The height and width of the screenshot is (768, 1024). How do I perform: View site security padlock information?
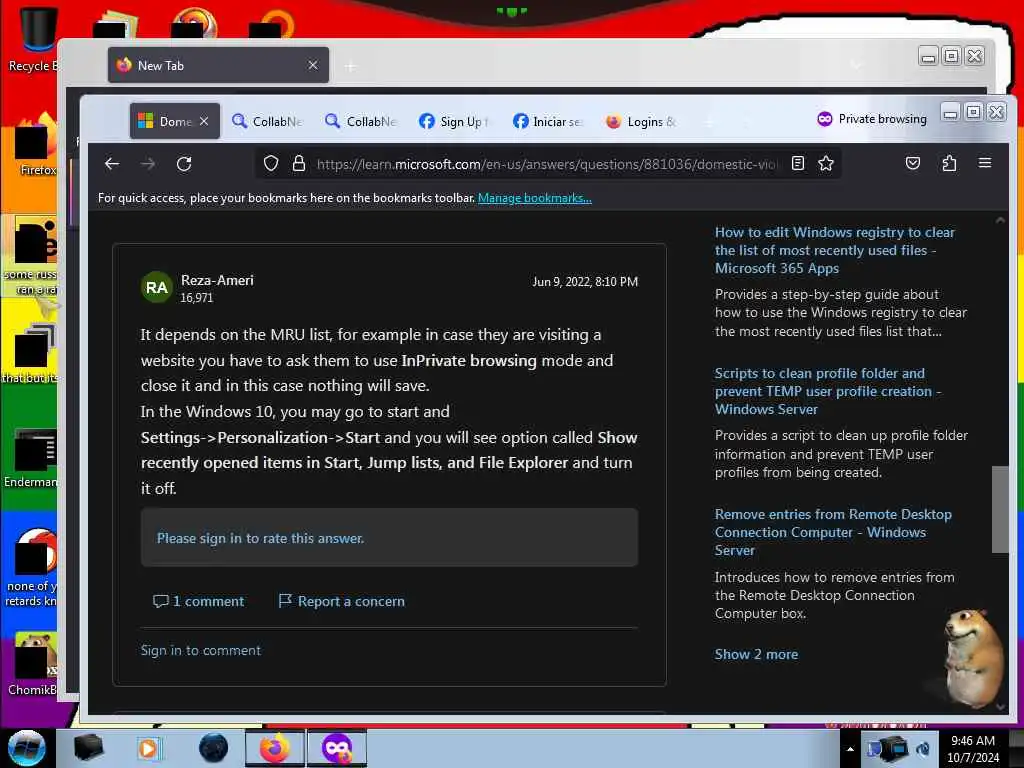(298, 163)
